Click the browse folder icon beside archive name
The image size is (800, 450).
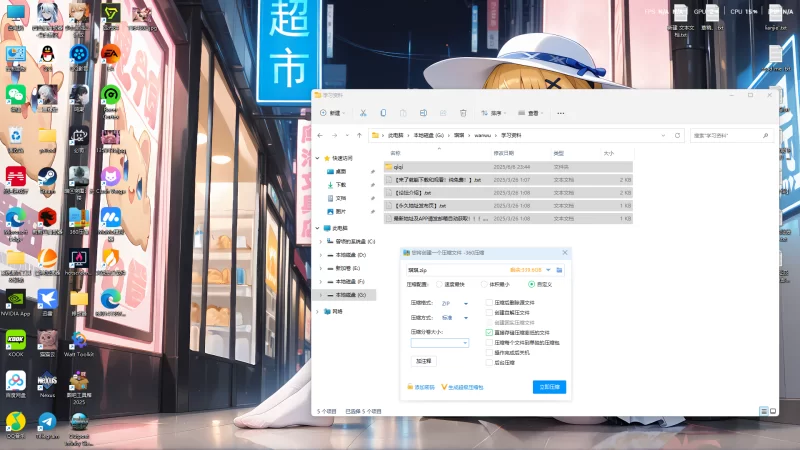click(560, 270)
